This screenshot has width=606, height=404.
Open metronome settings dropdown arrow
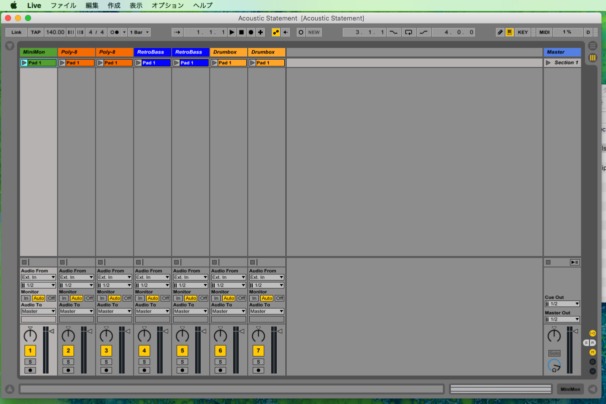[x=124, y=32]
